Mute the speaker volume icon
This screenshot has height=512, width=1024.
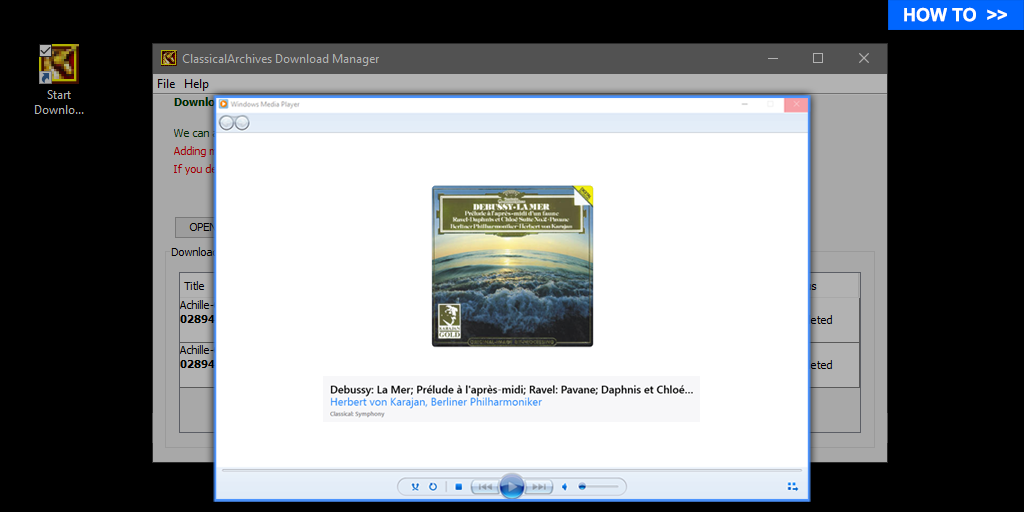click(564, 487)
